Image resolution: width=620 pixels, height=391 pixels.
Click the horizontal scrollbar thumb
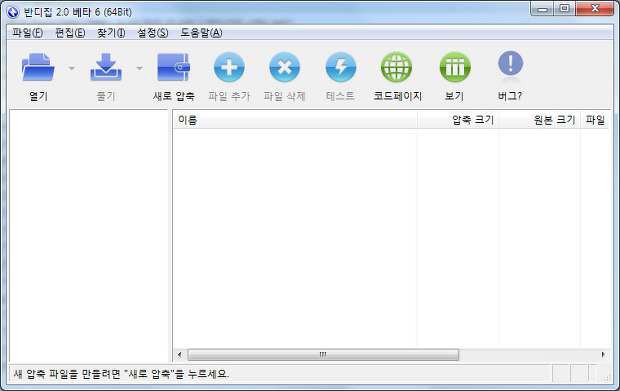[323, 355]
